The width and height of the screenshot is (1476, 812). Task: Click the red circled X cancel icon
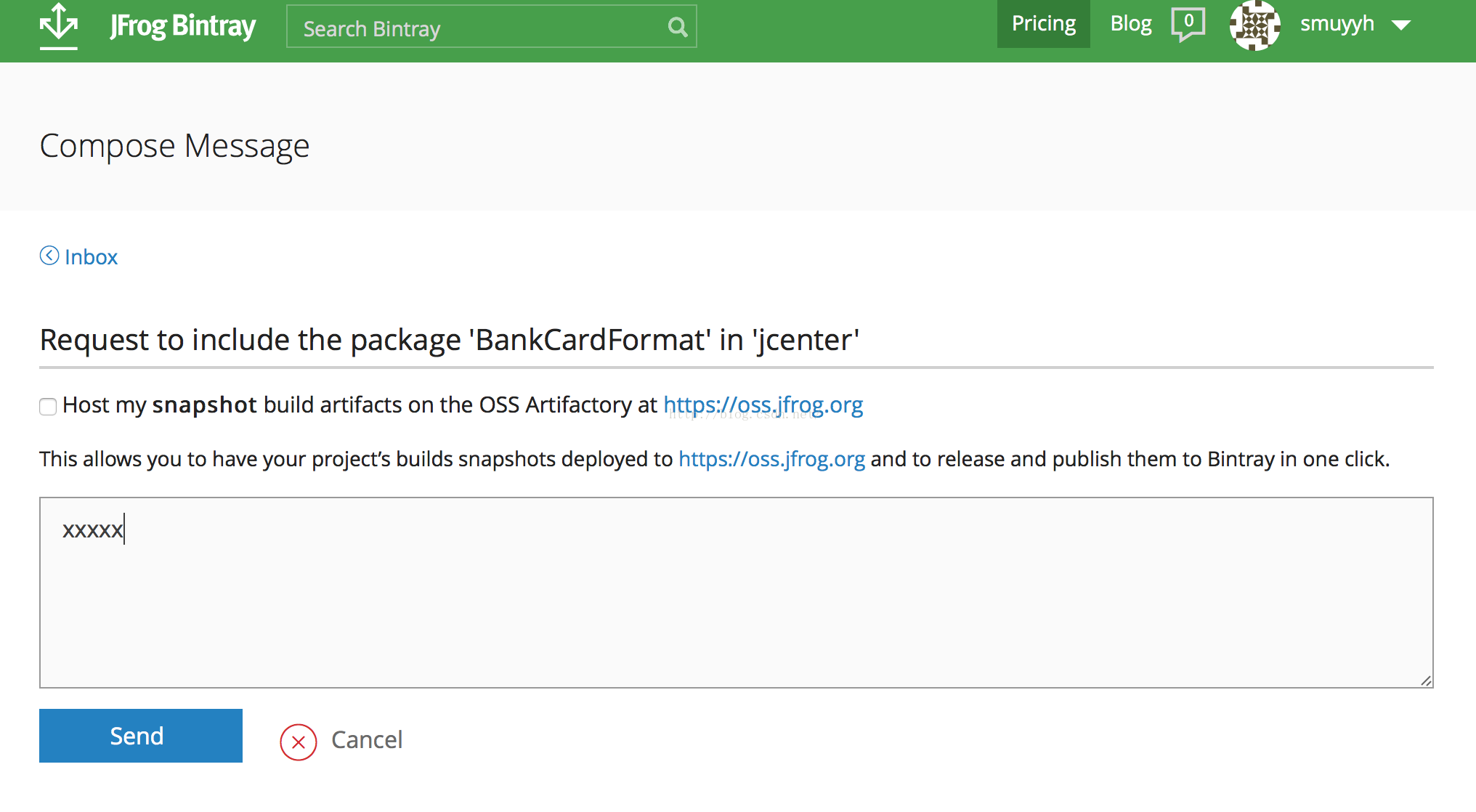click(299, 742)
